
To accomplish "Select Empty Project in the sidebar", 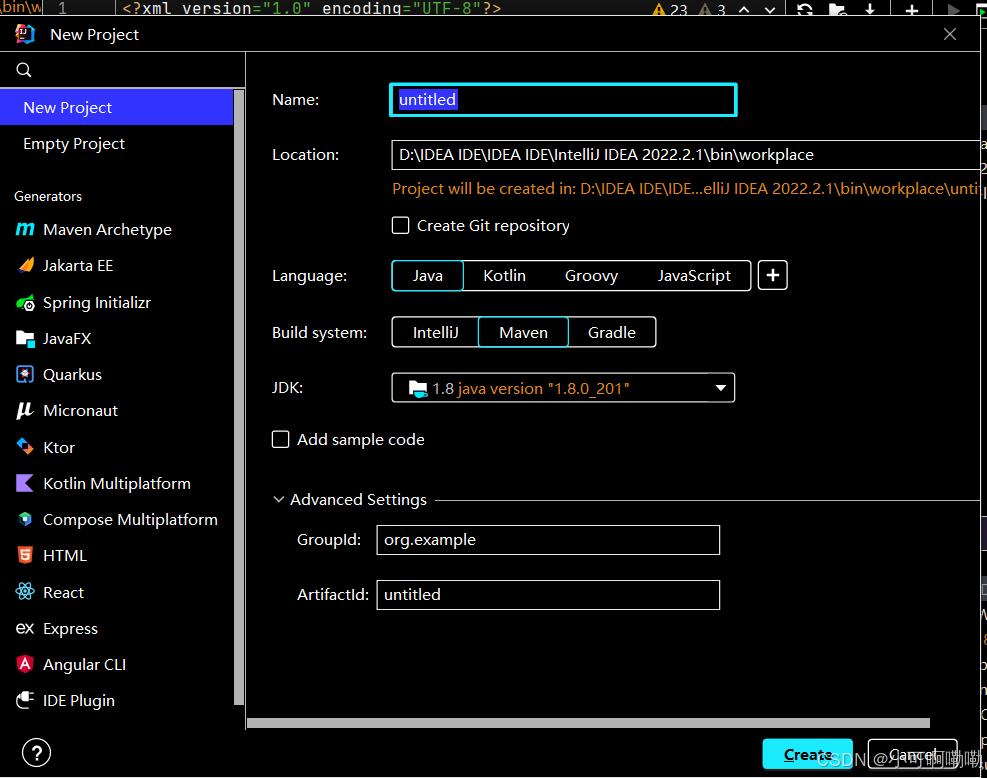I will 116,144.
